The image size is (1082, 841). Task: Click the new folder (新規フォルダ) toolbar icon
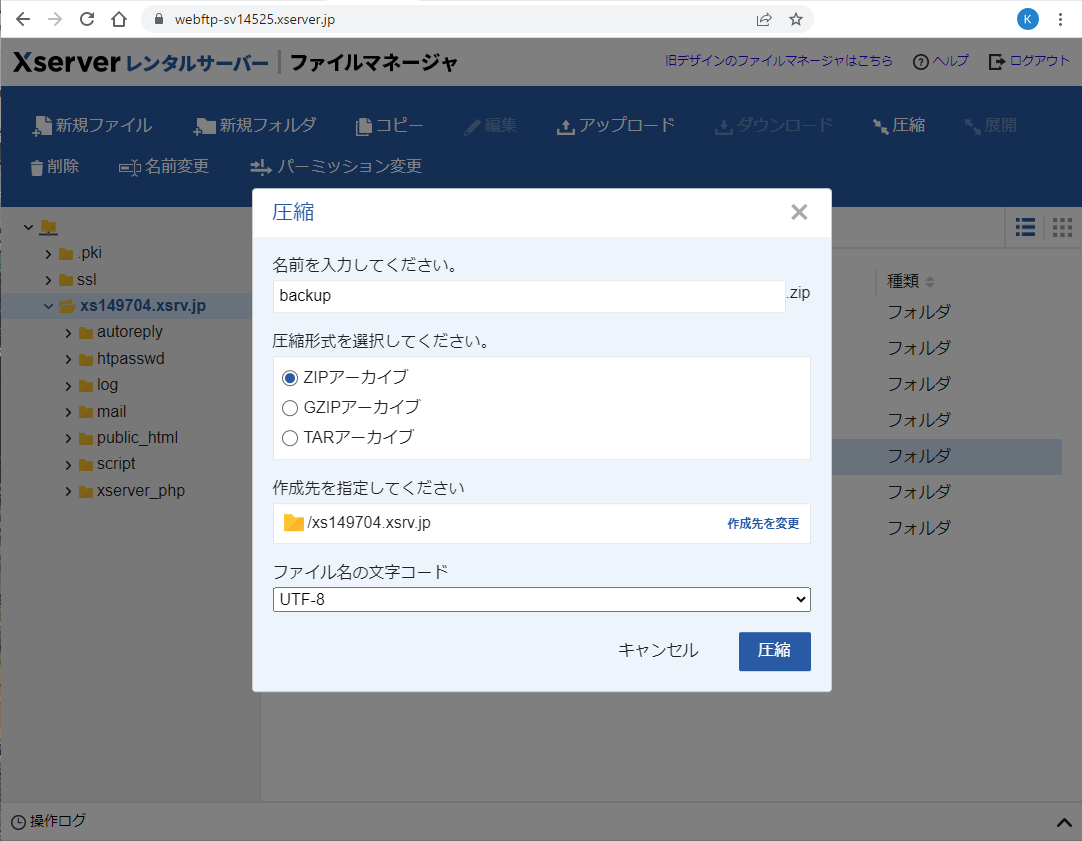(x=205, y=126)
